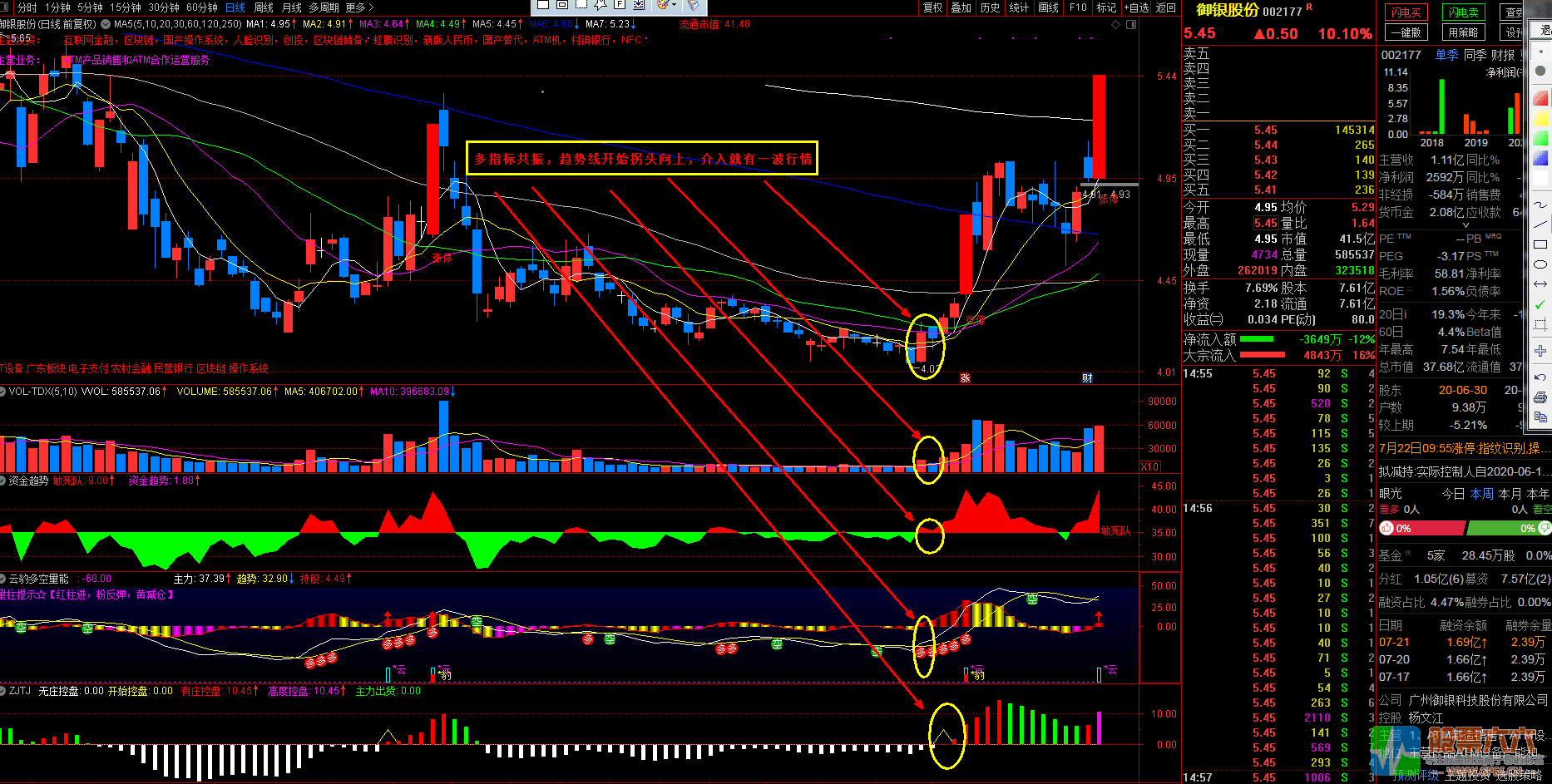Viewport: 1552px width, 784px height.
Task: Open 历史 history button
Action: click(990, 7)
